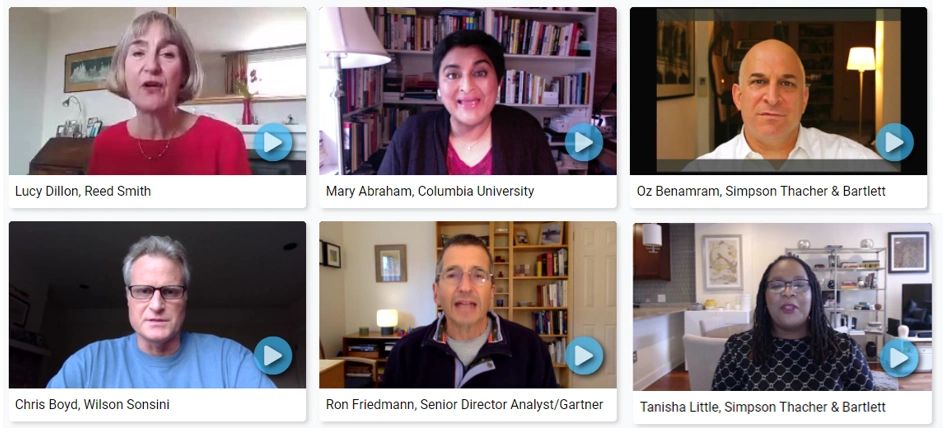Play Mary Abraham's video
Viewport: 943px width, 433px height.
pos(583,143)
